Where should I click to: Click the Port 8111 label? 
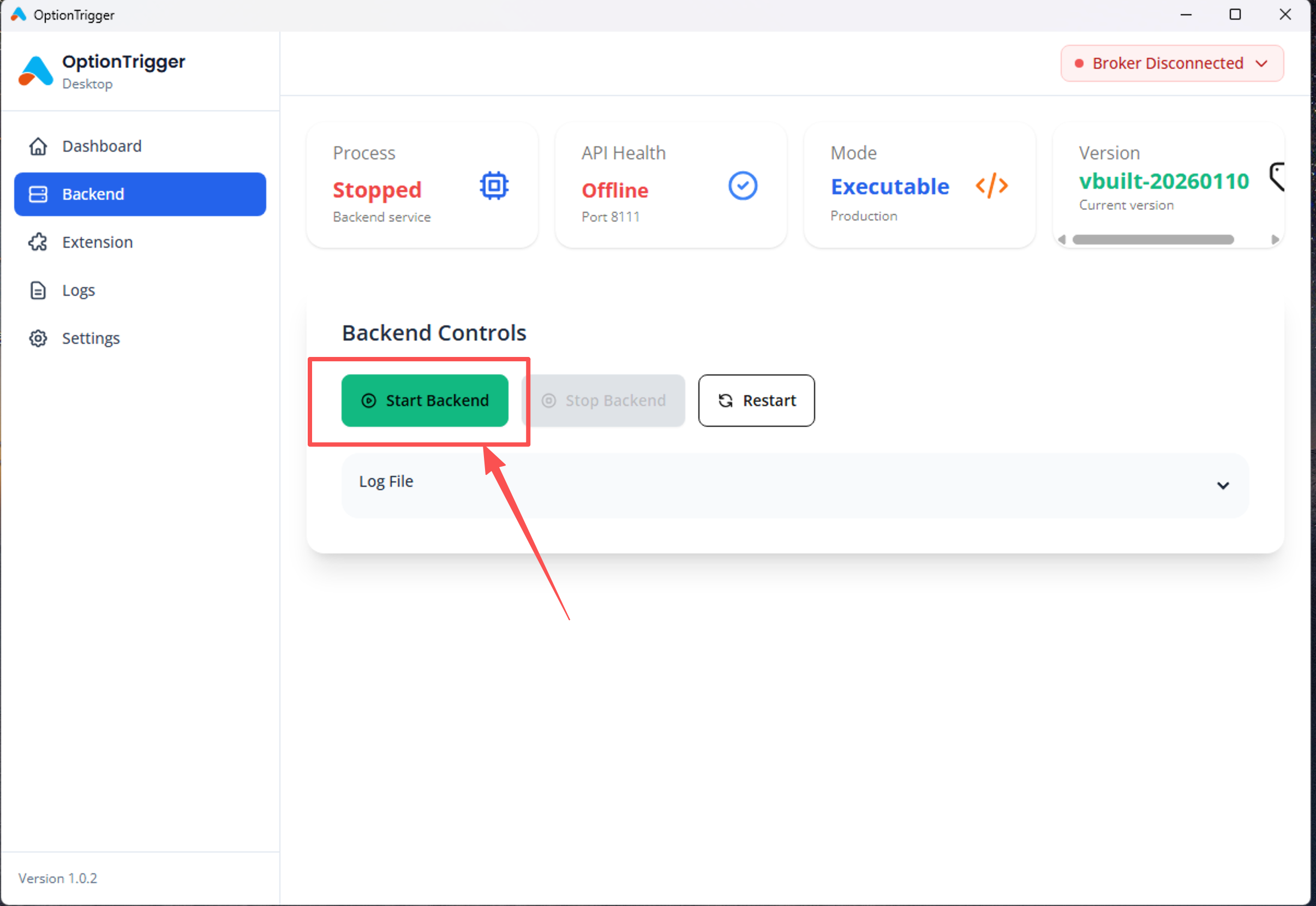611,217
